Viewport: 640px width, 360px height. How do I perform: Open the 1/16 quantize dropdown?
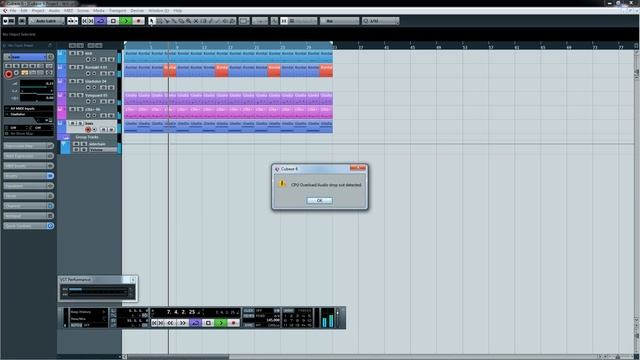(380, 21)
